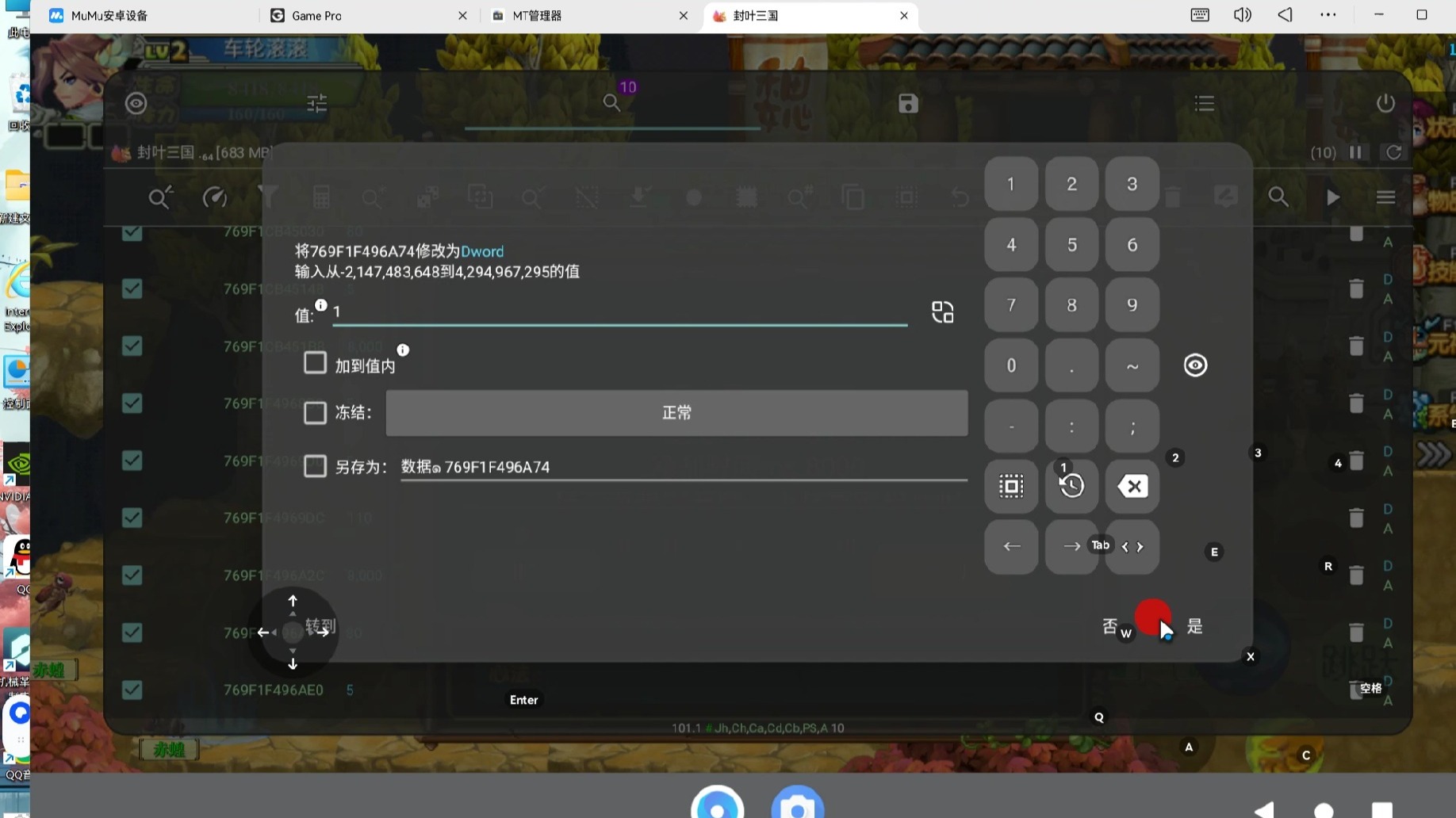
Task: Click the status line 101.1 #Jh,Ch,Ca,Cd,Cb,PS,A 10
Action: tap(758, 728)
